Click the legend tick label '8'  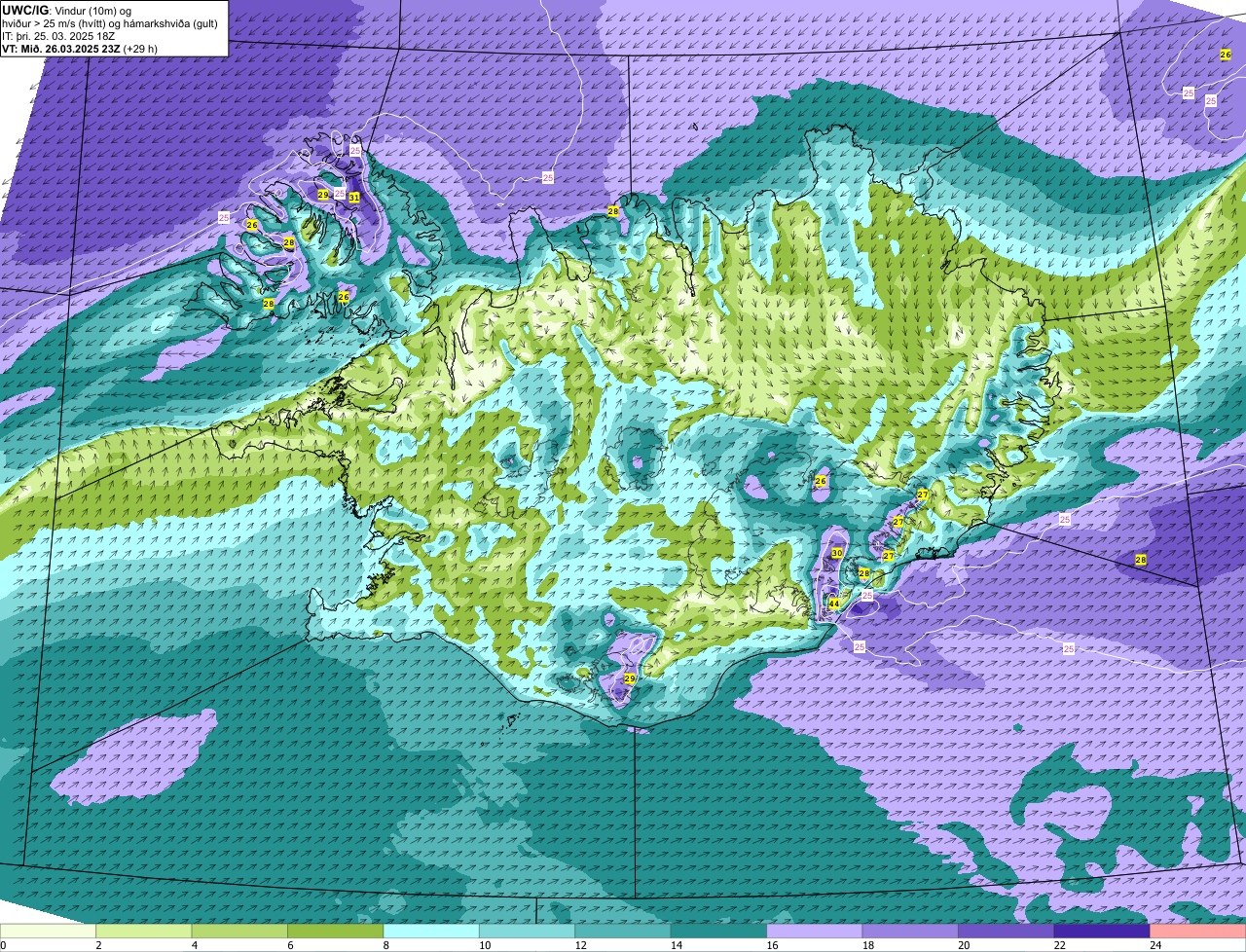coord(385,944)
